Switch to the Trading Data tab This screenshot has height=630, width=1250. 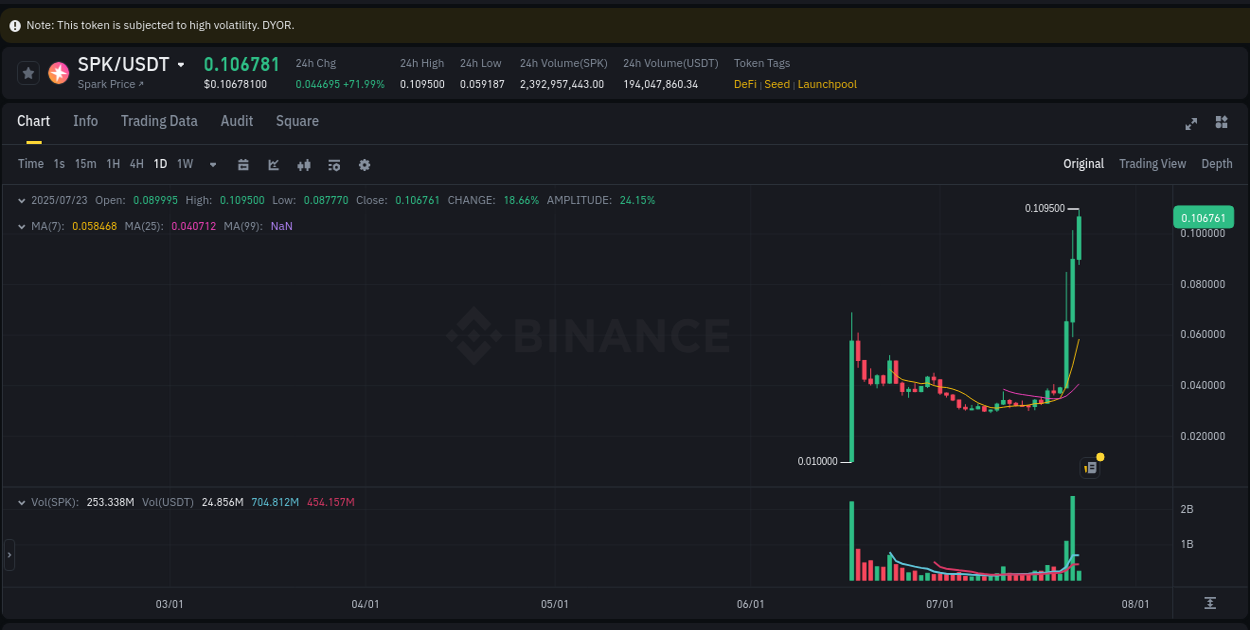click(x=159, y=121)
